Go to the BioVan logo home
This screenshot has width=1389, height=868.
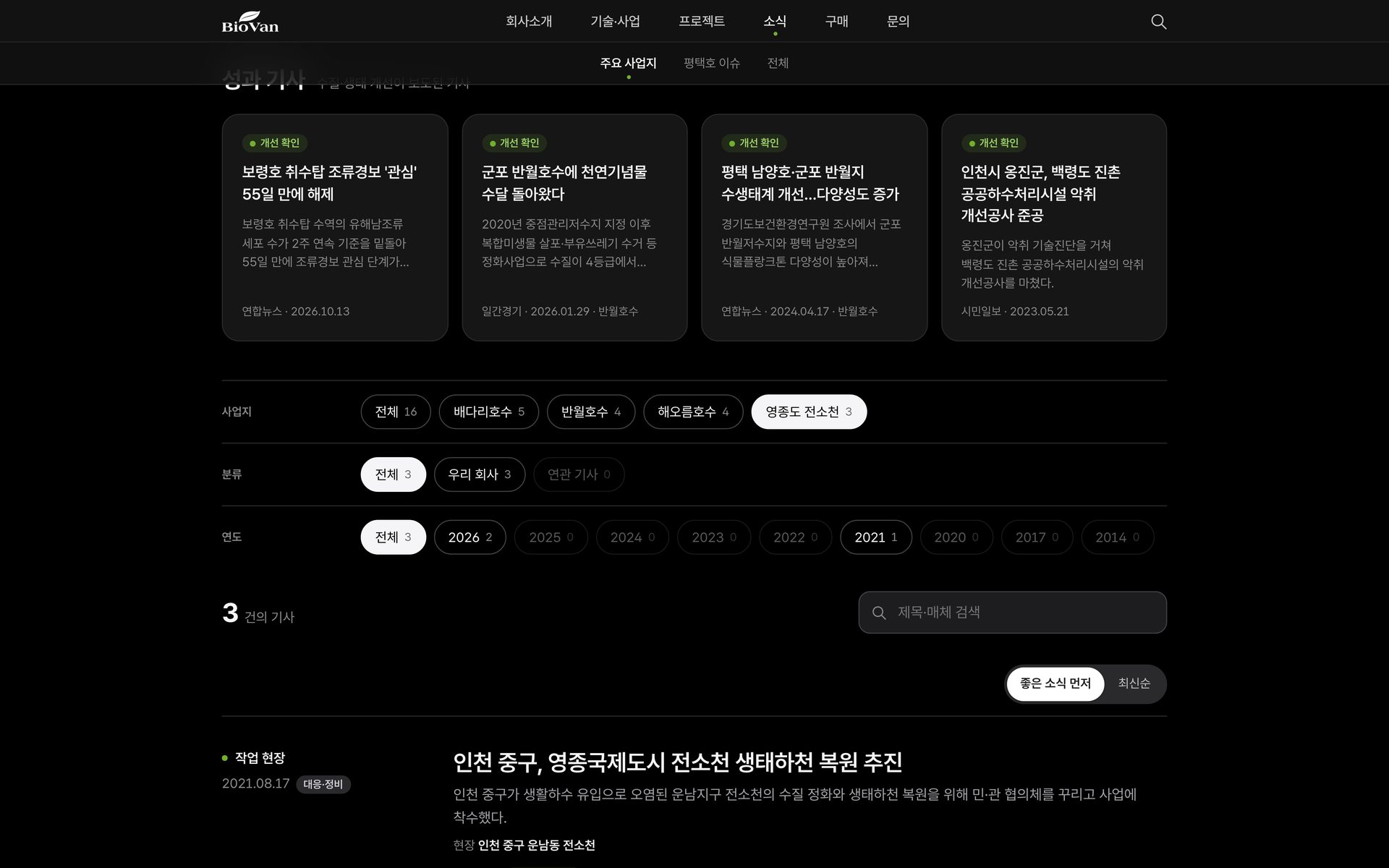coord(250,22)
